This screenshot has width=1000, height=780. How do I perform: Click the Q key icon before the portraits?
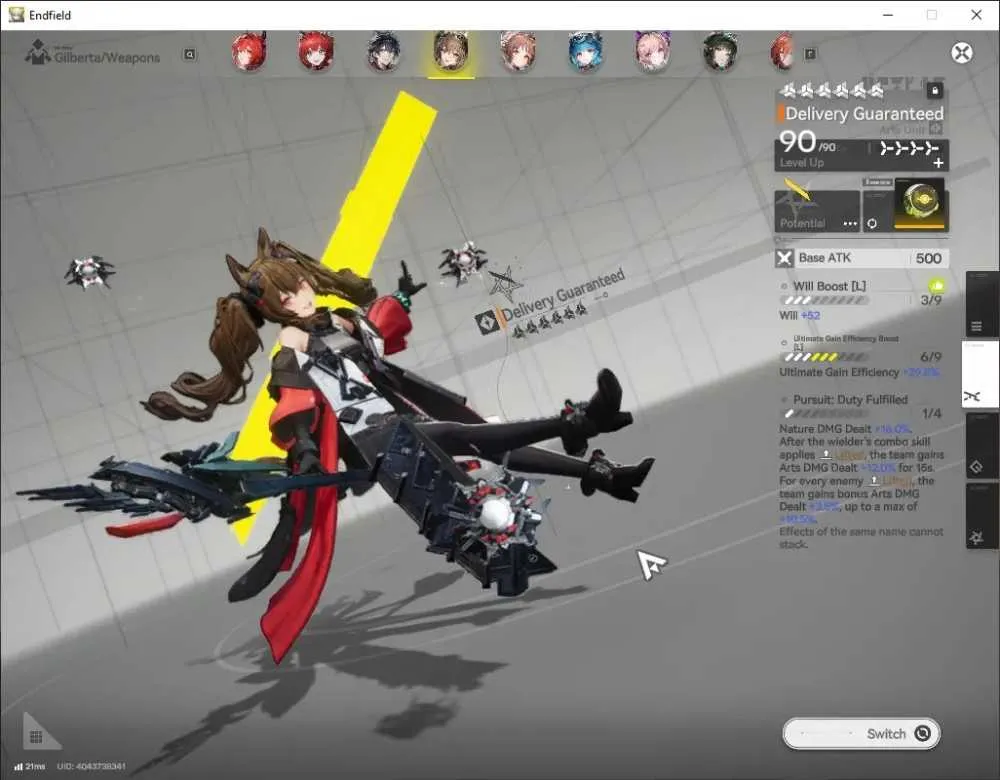[x=189, y=54]
